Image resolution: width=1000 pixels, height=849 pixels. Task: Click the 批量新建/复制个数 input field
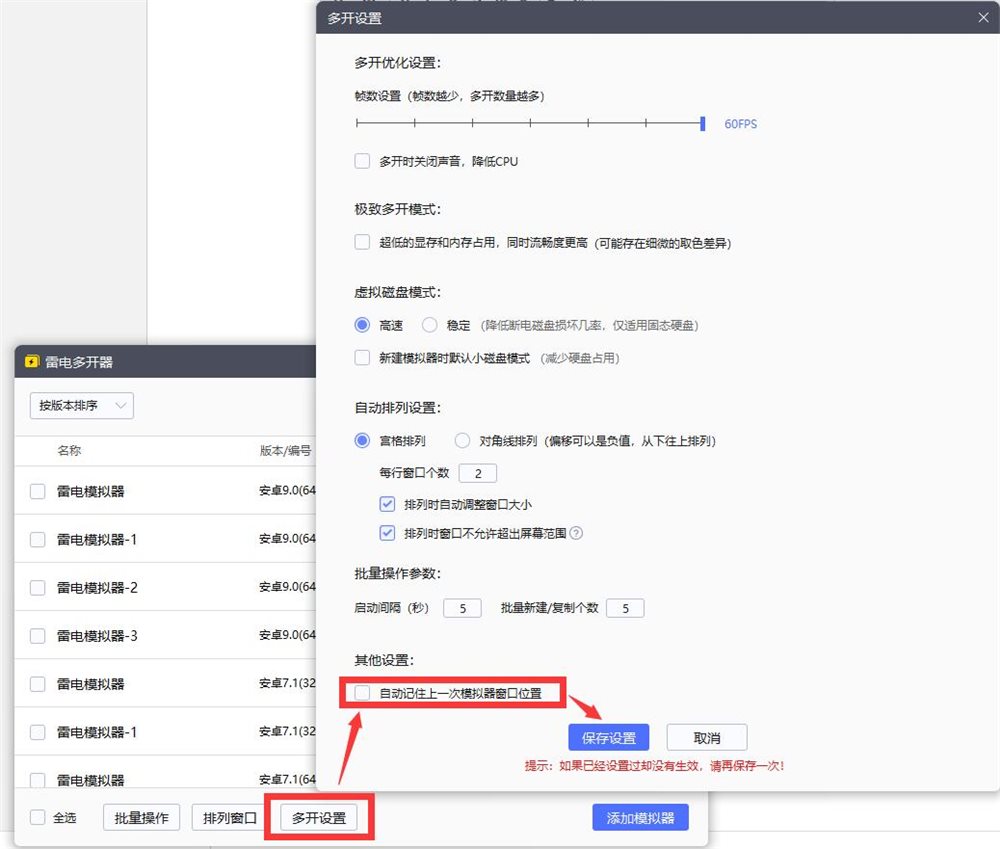(625, 608)
